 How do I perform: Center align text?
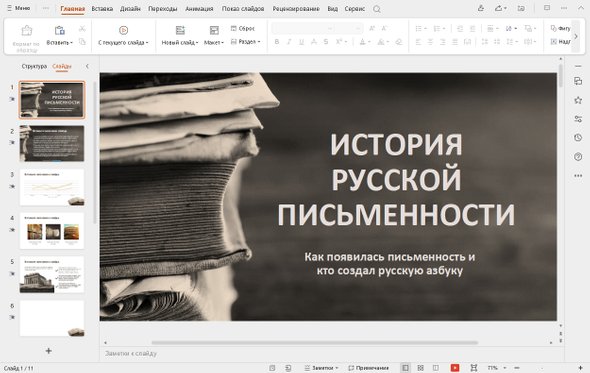pyautogui.click(x=430, y=42)
